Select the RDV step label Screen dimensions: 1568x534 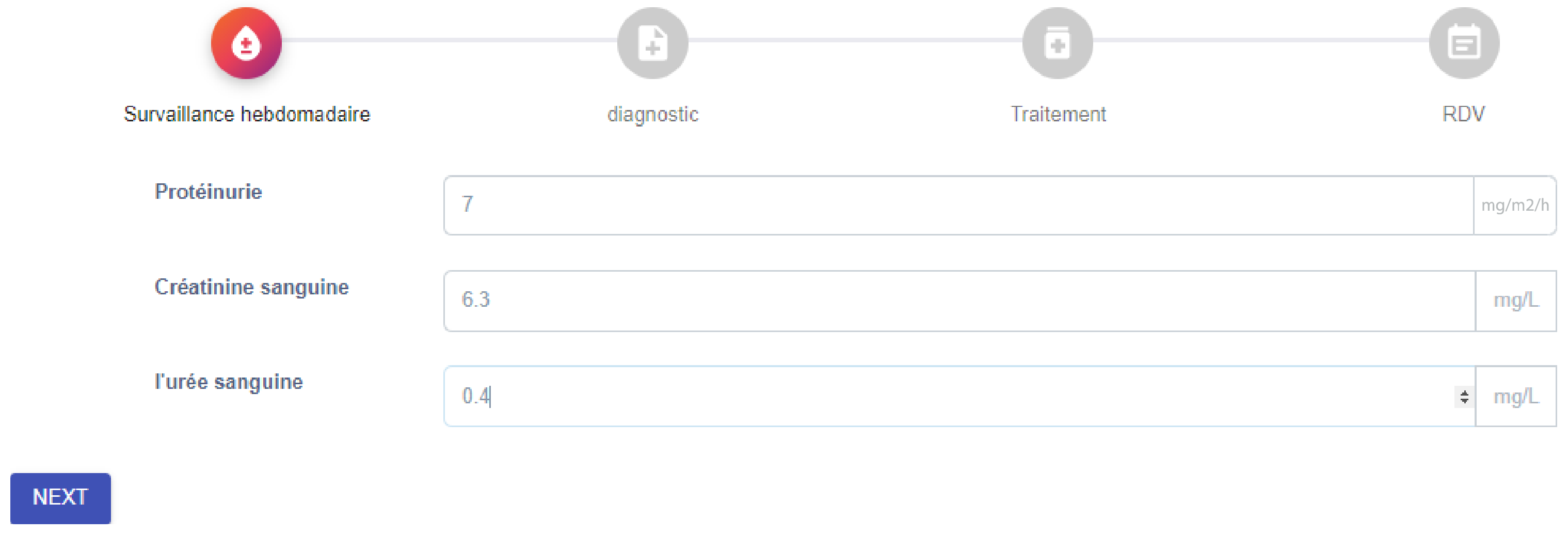[x=1463, y=115]
